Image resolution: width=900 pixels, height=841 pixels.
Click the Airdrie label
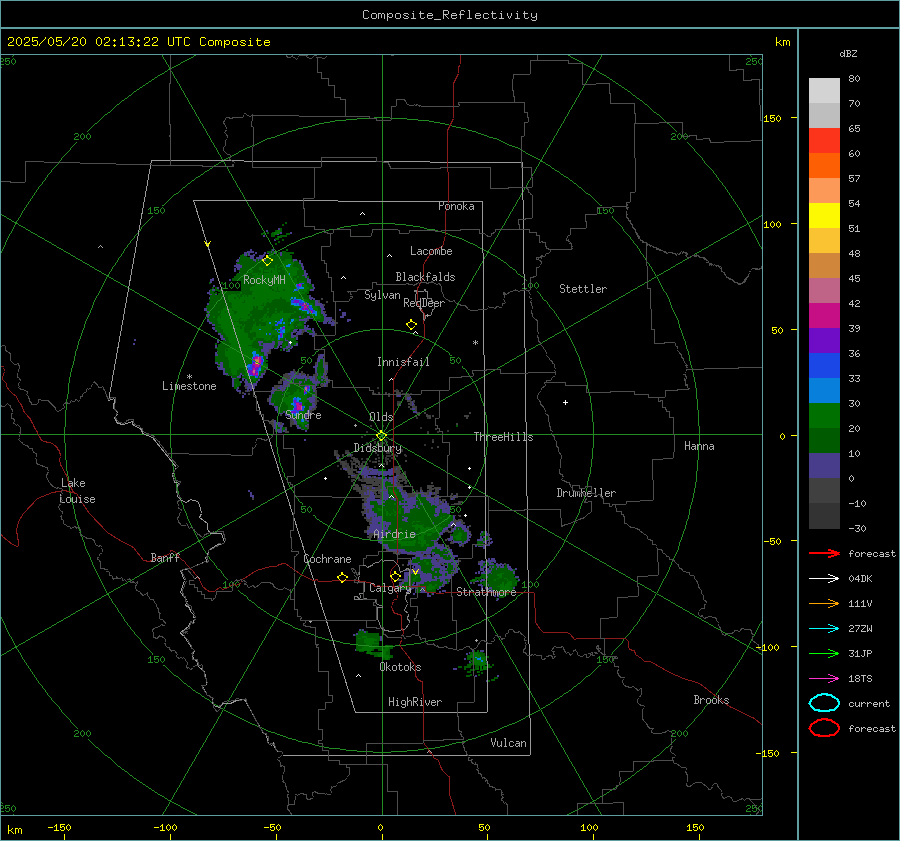coord(394,534)
